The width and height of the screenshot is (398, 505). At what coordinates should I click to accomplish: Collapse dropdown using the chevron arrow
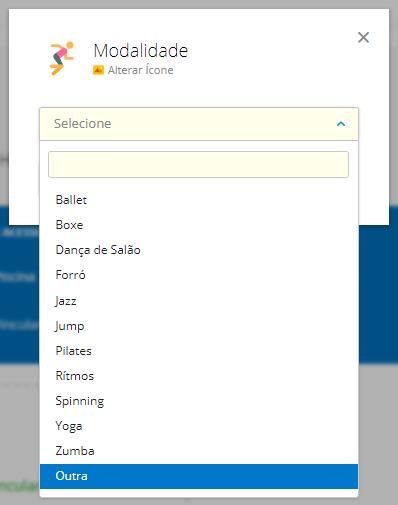click(x=341, y=124)
